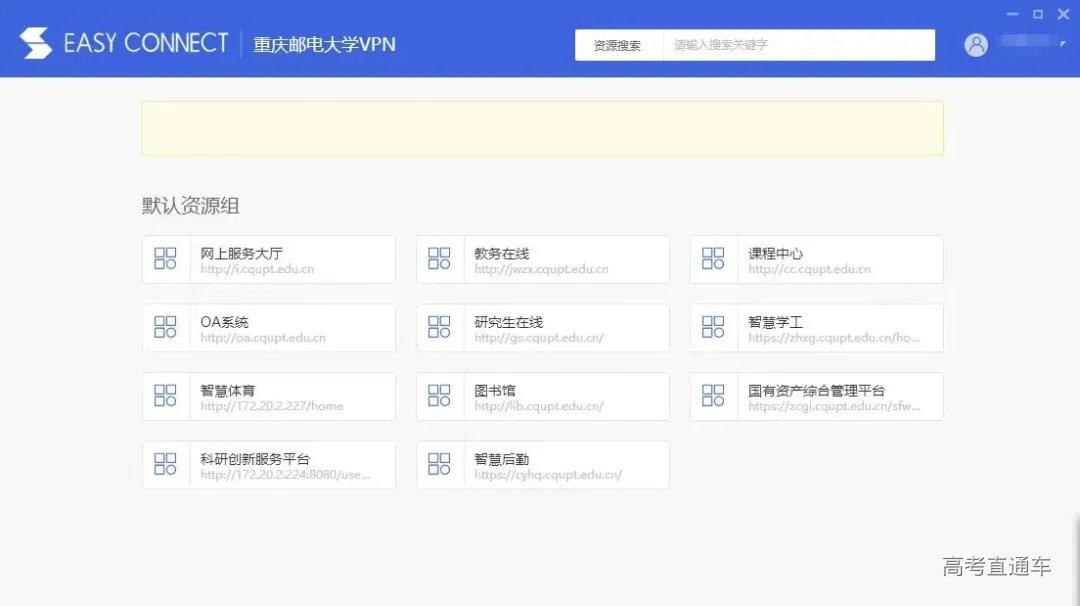Click the 科研创新服务平台 grid icon

[x=166, y=464]
